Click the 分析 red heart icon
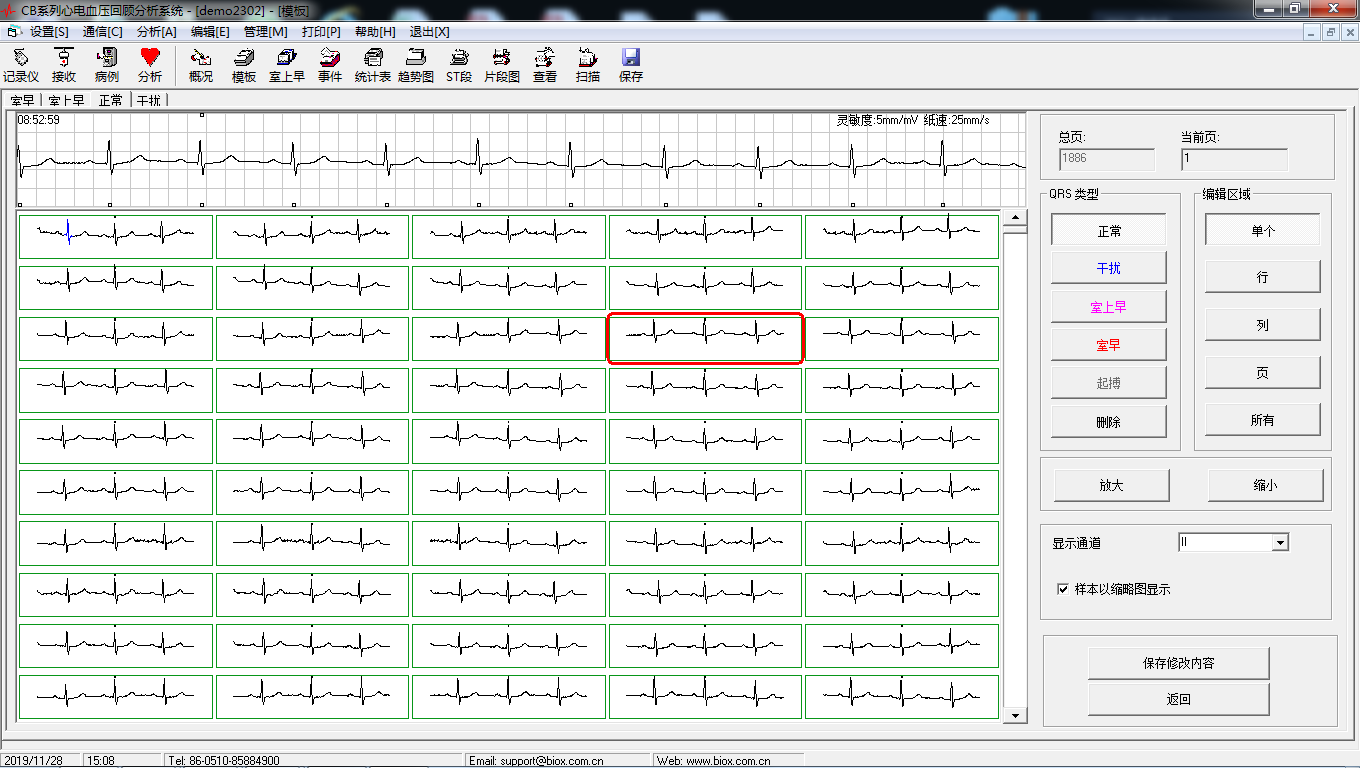The width and height of the screenshot is (1360, 768). [150, 64]
